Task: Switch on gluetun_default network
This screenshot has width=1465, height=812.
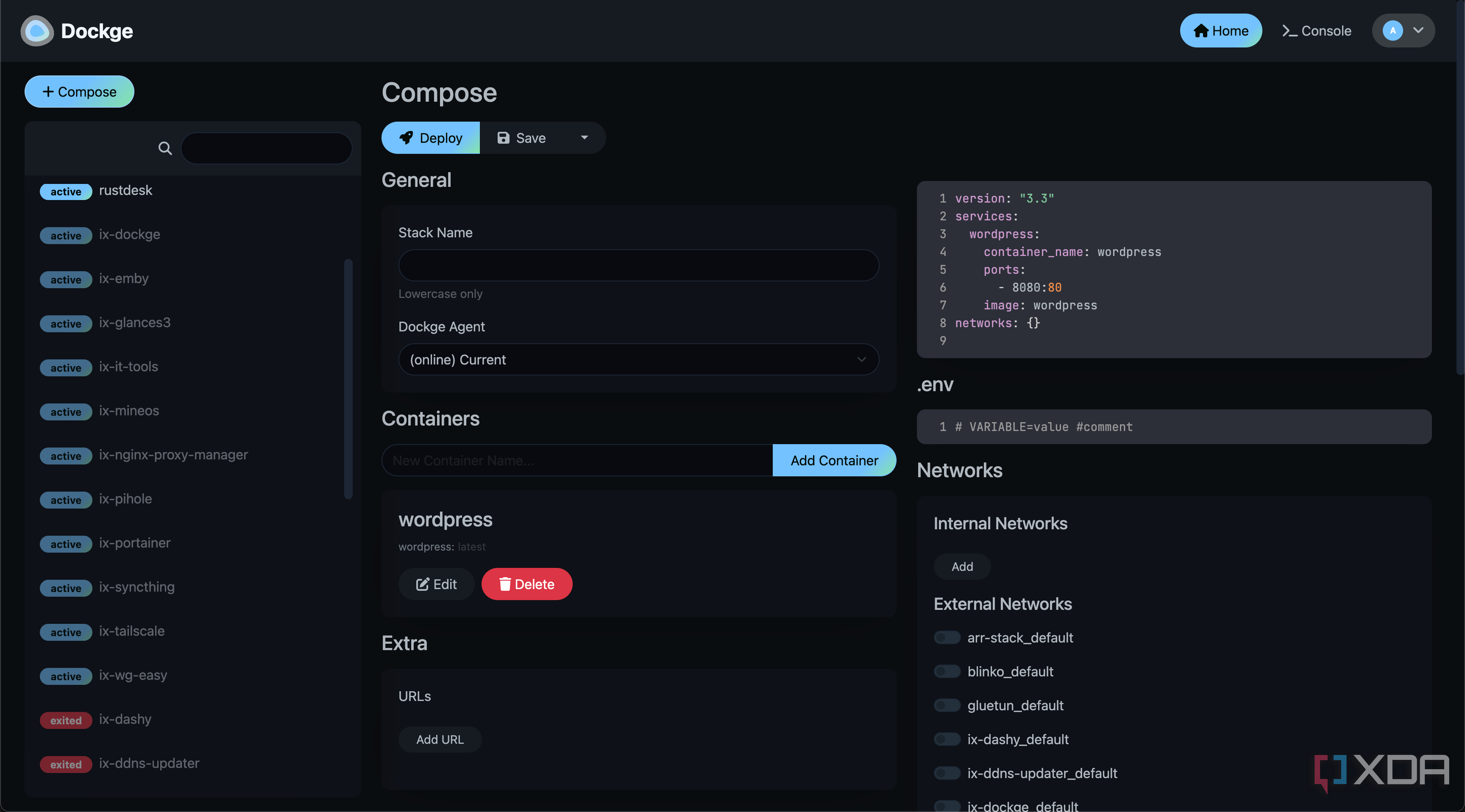Action: [947, 705]
